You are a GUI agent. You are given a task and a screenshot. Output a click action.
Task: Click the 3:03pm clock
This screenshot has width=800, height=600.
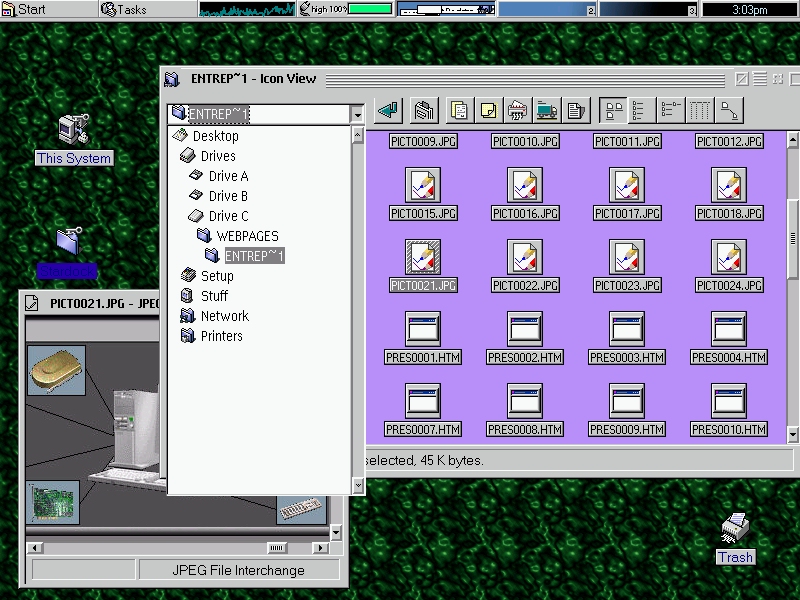coord(749,9)
